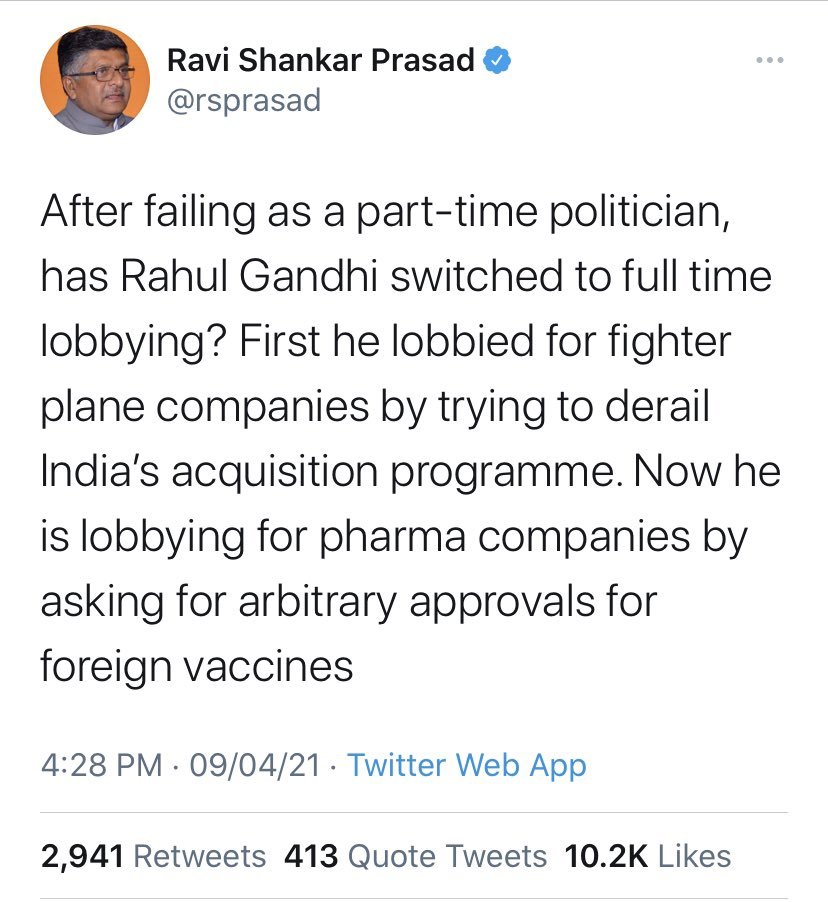Open the Twitter Web App source link
This screenshot has height=902, width=828.
[x=467, y=766]
